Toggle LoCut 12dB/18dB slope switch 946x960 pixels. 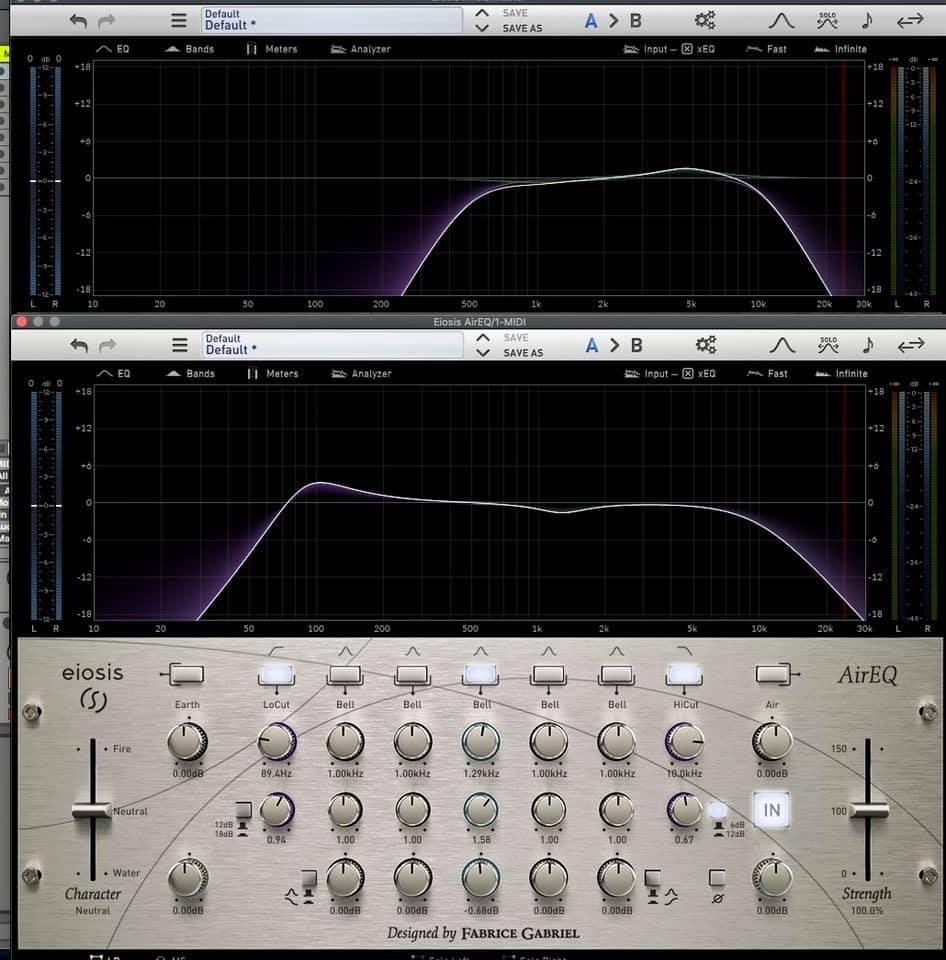(x=244, y=811)
